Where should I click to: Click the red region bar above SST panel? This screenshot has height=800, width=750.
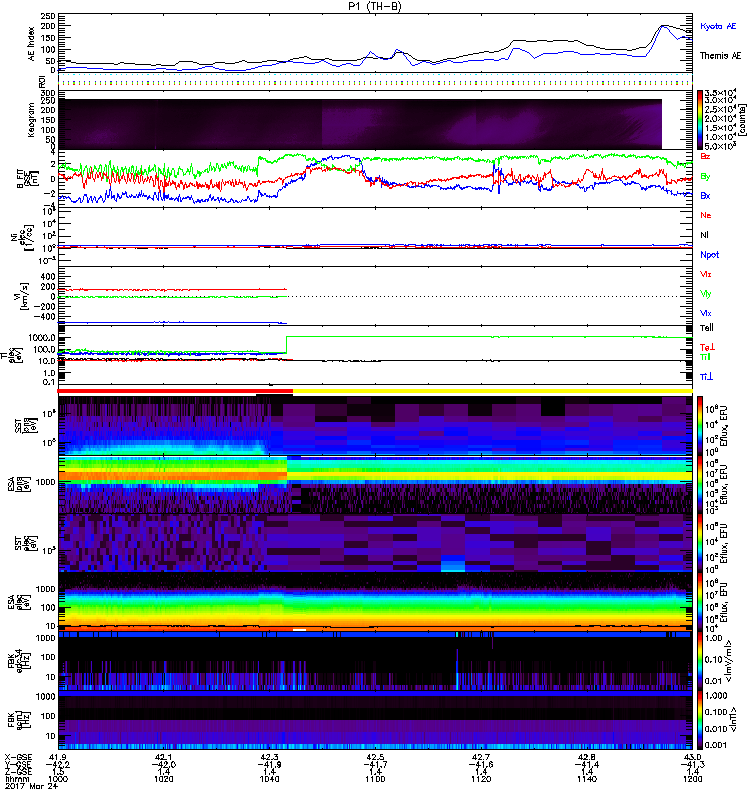click(175, 391)
